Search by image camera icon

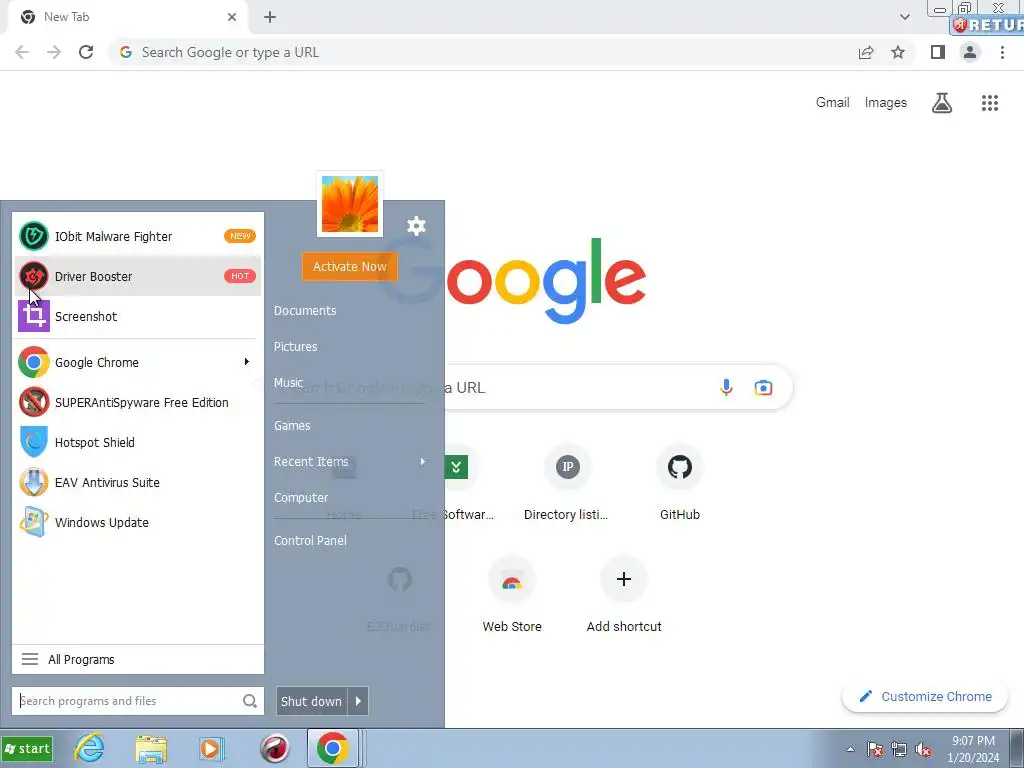pyautogui.click(x=763, y=387)
